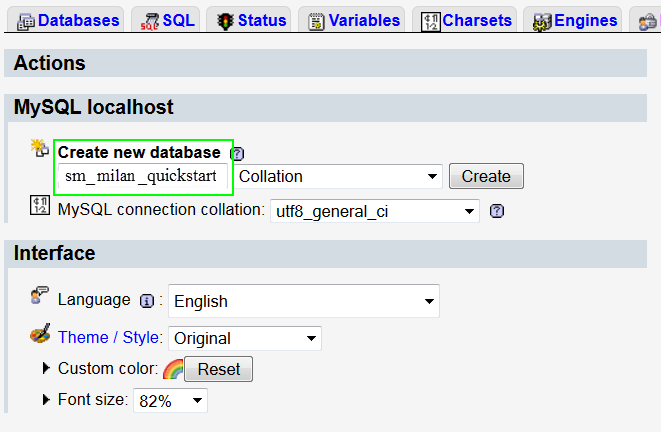Open the Collation dropdown
Viewport: 661px width, 432px height.
pos(339,176)
